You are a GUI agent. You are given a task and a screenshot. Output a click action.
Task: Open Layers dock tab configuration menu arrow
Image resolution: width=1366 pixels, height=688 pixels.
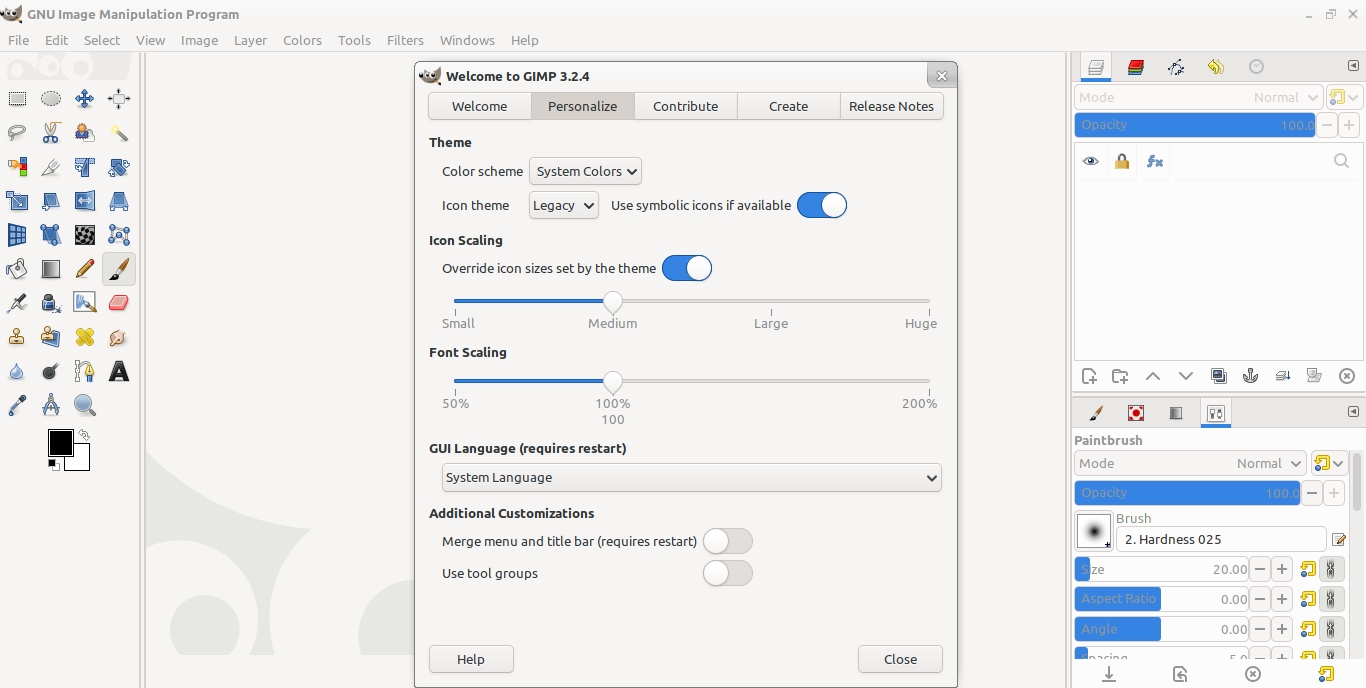pos(1353,66)
